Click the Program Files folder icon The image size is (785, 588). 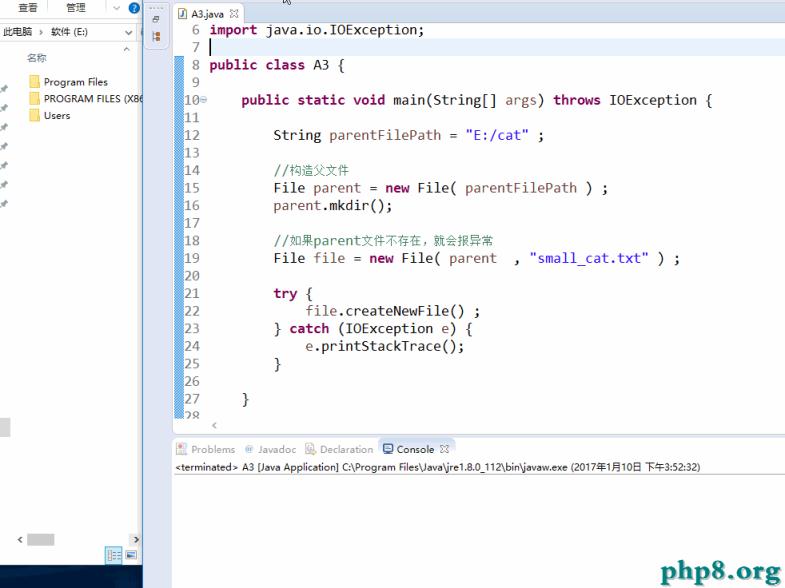click(x=35, y=82)
